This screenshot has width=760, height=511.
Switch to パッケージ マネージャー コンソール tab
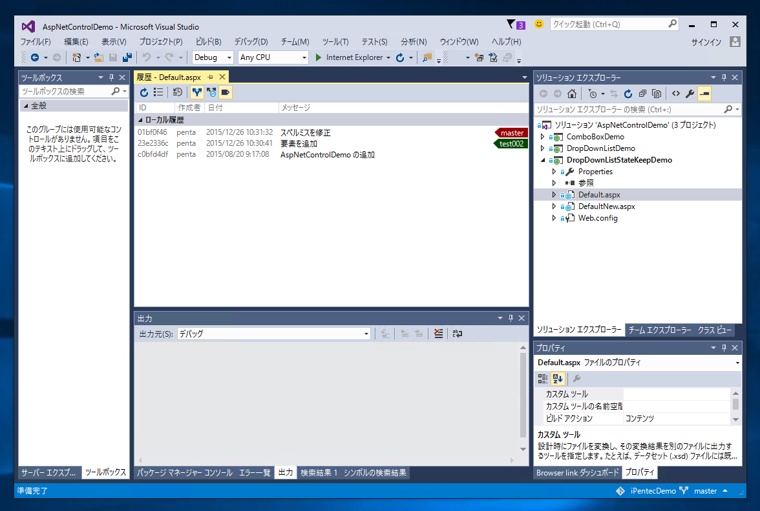click(x=185, y=473)
